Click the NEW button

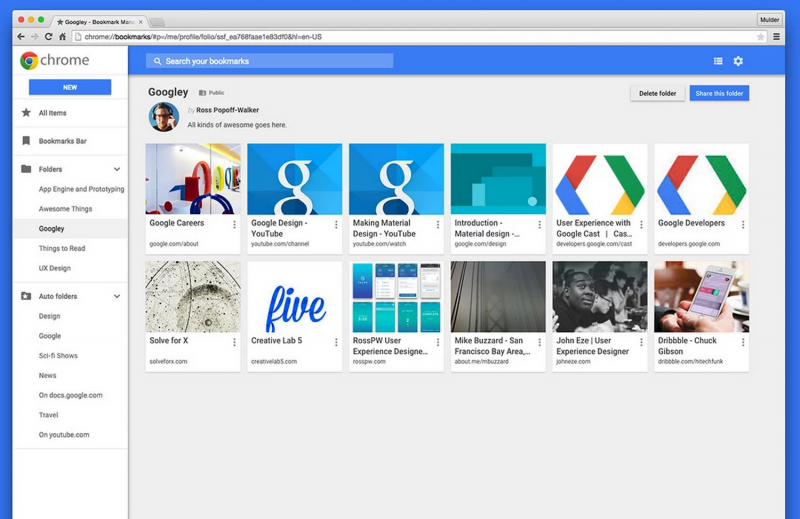pos(70,87)
